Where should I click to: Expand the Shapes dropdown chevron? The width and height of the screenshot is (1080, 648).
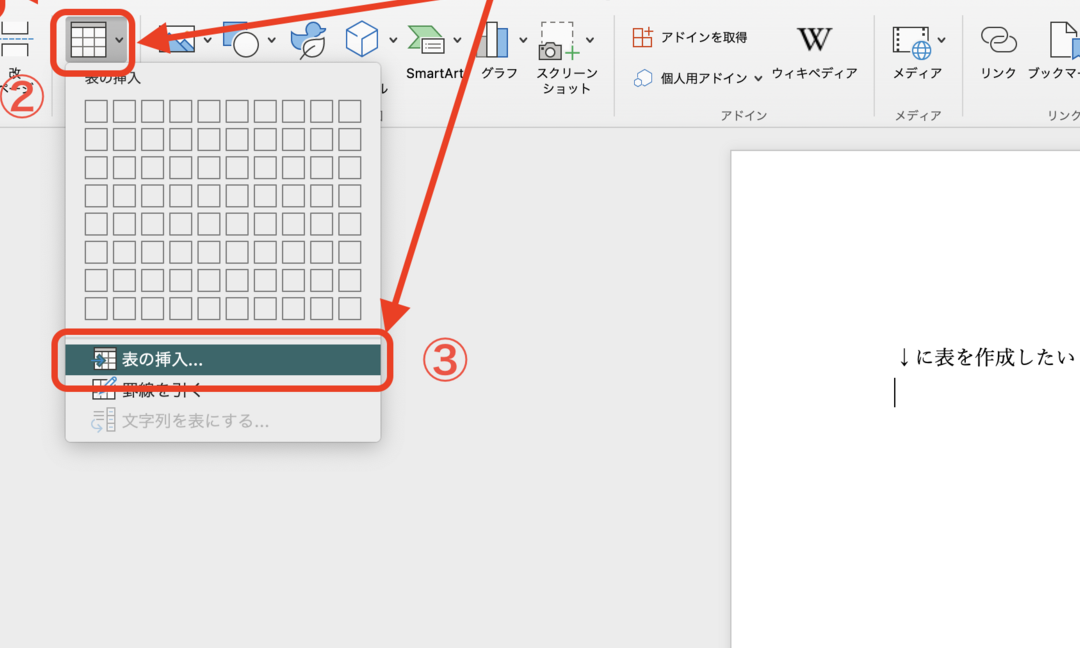(272, 38)
